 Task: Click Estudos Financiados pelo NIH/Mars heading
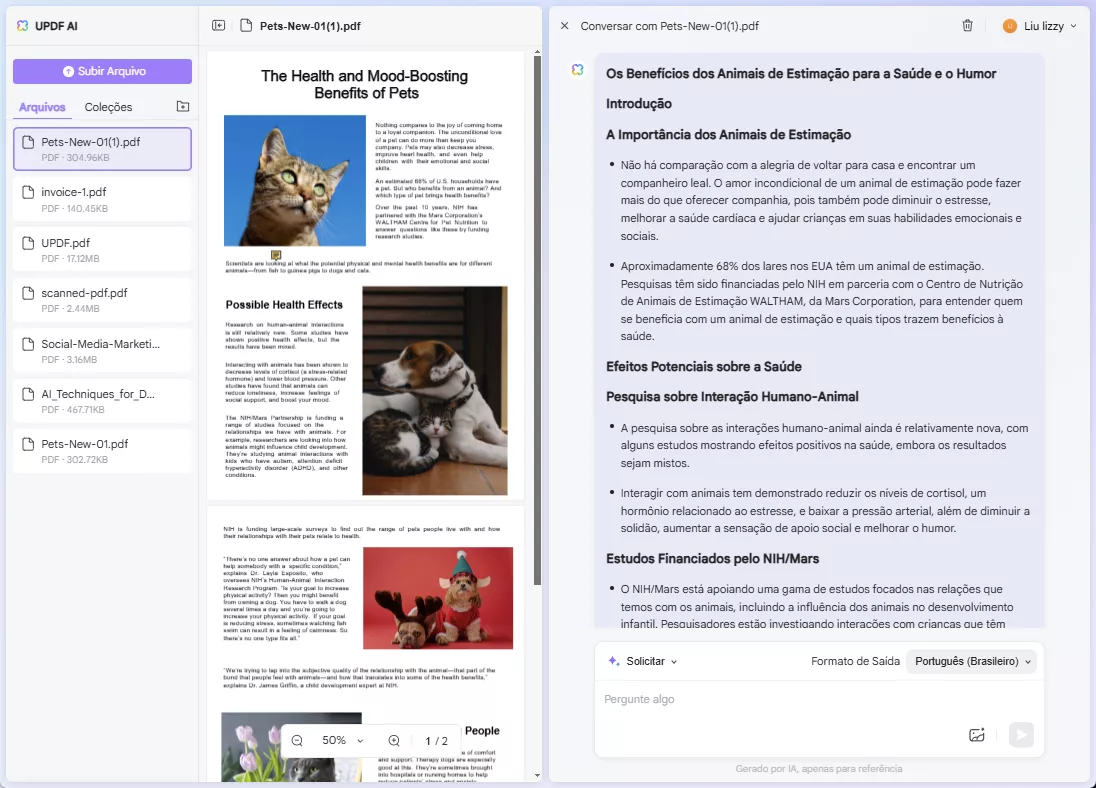point(712,559)
